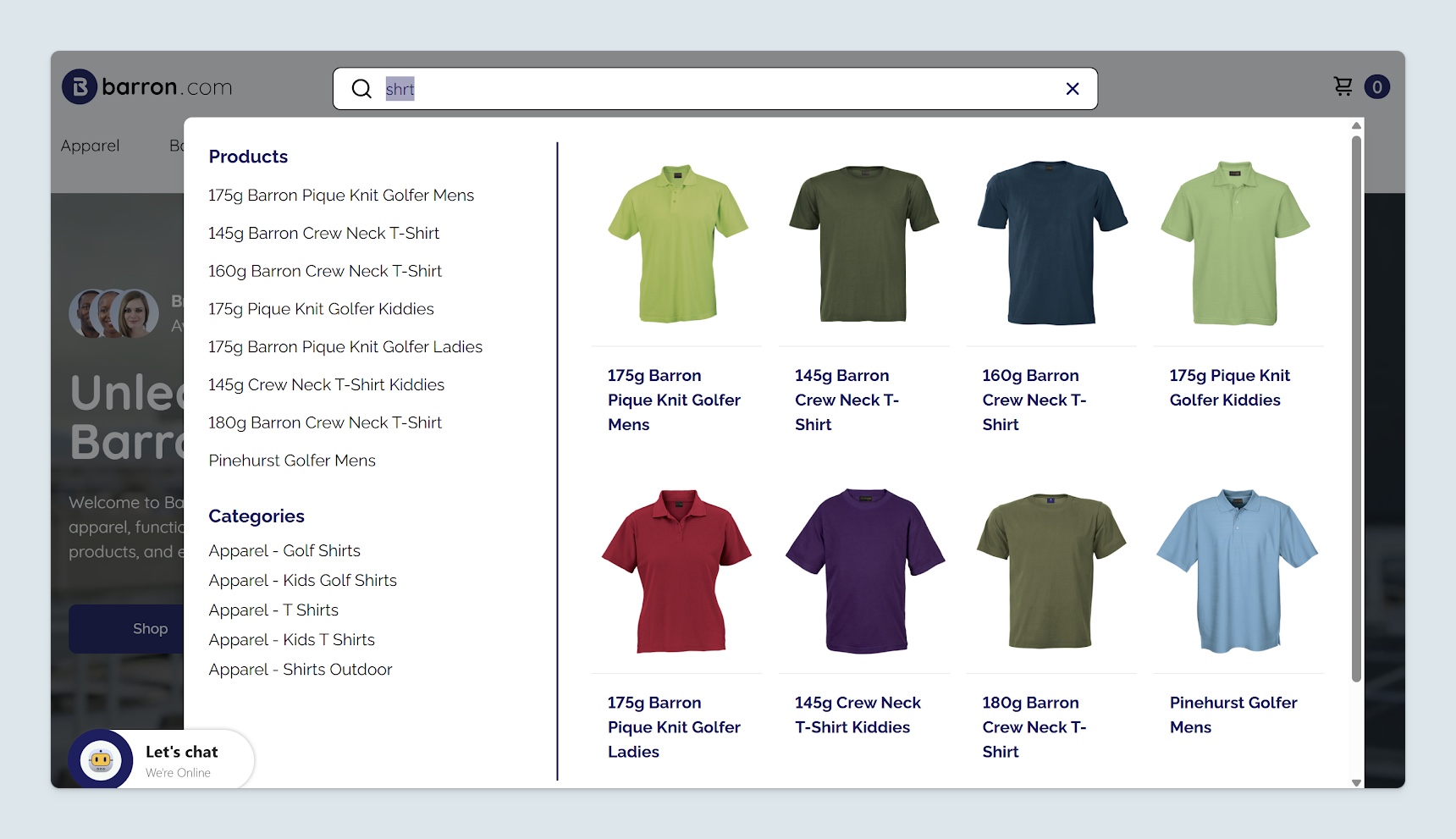This screenshot has height=839, width=1456.
Task: Click the Barron round B logo icon
Action: point(80,86)
